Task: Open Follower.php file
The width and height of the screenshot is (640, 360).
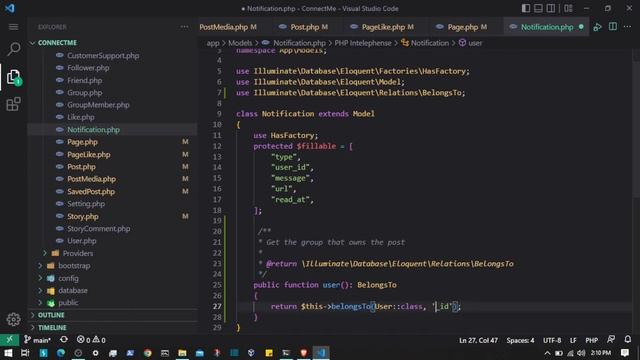Action: click(x=88, y=68)
